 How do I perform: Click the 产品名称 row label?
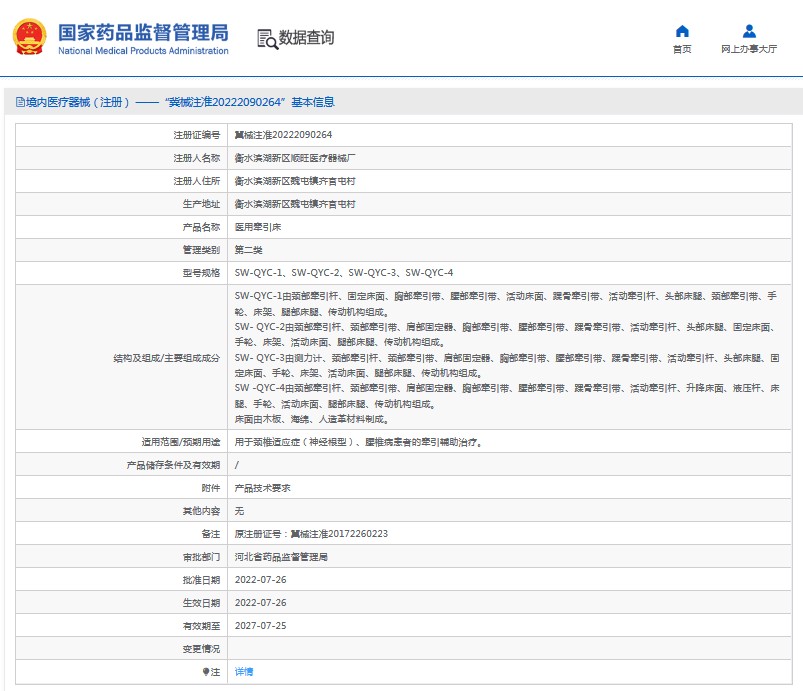click(x=201, y=227)
